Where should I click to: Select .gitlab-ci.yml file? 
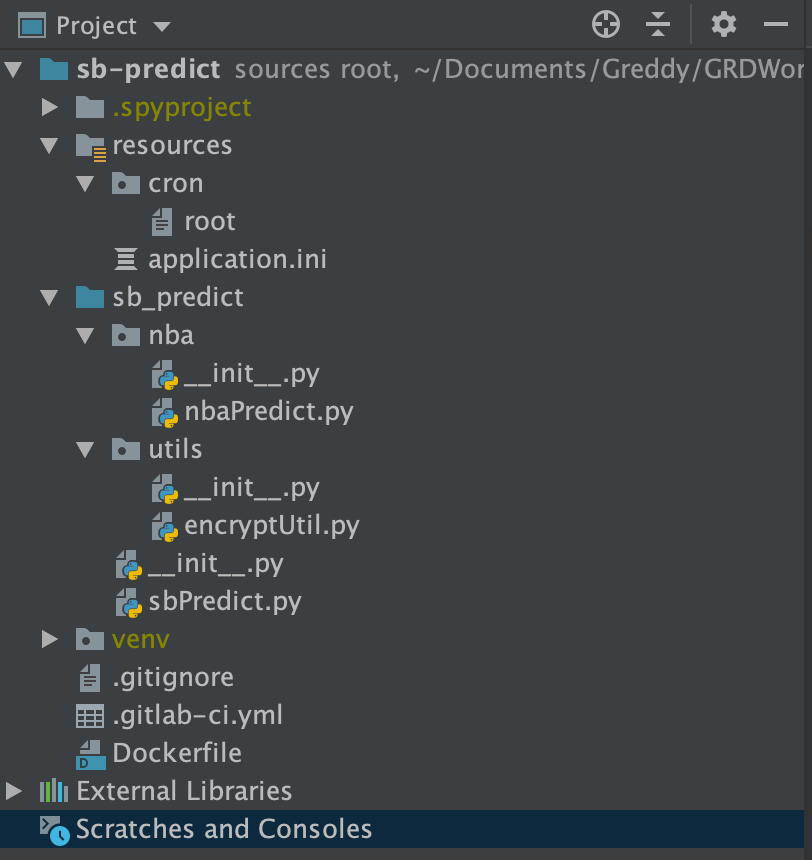point(197,715)
